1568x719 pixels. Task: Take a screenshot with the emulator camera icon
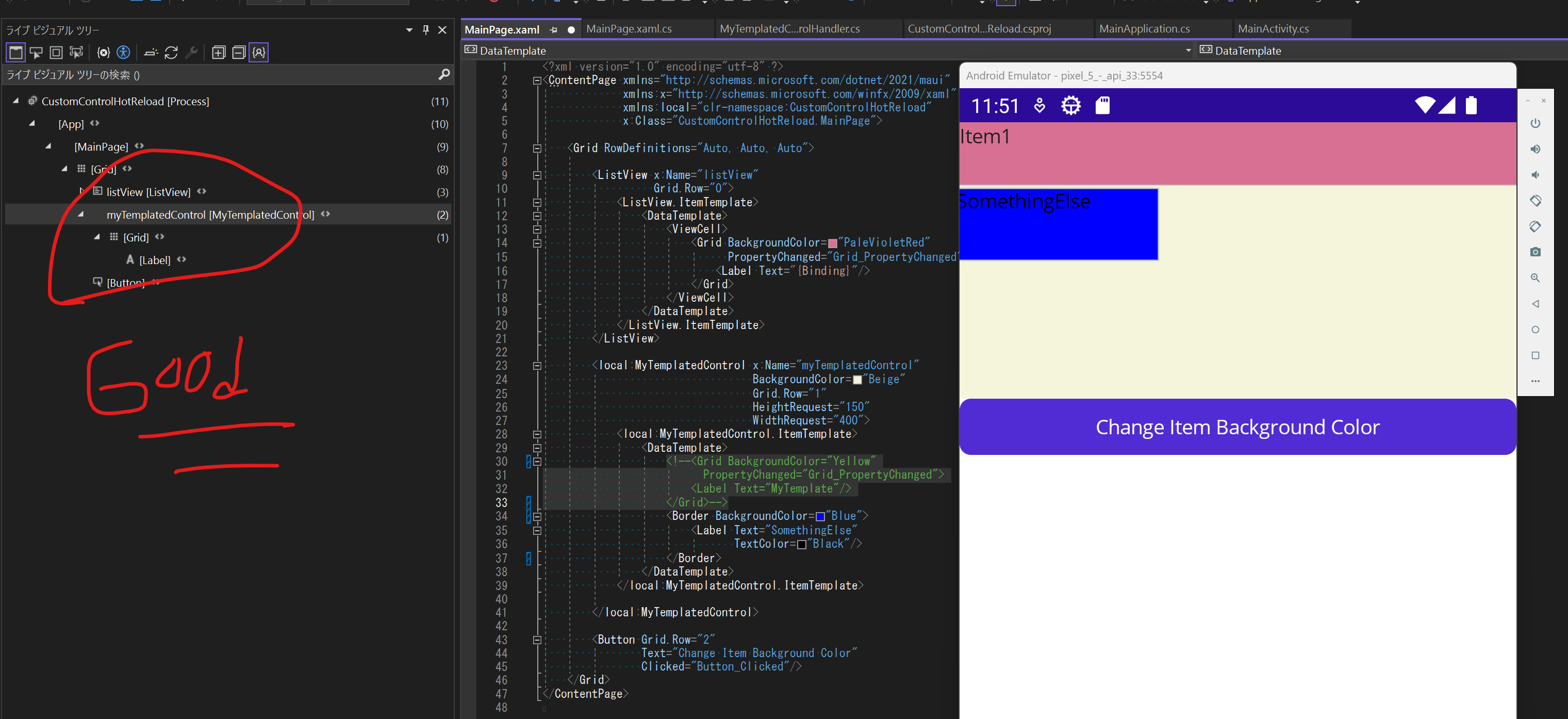1536,251
